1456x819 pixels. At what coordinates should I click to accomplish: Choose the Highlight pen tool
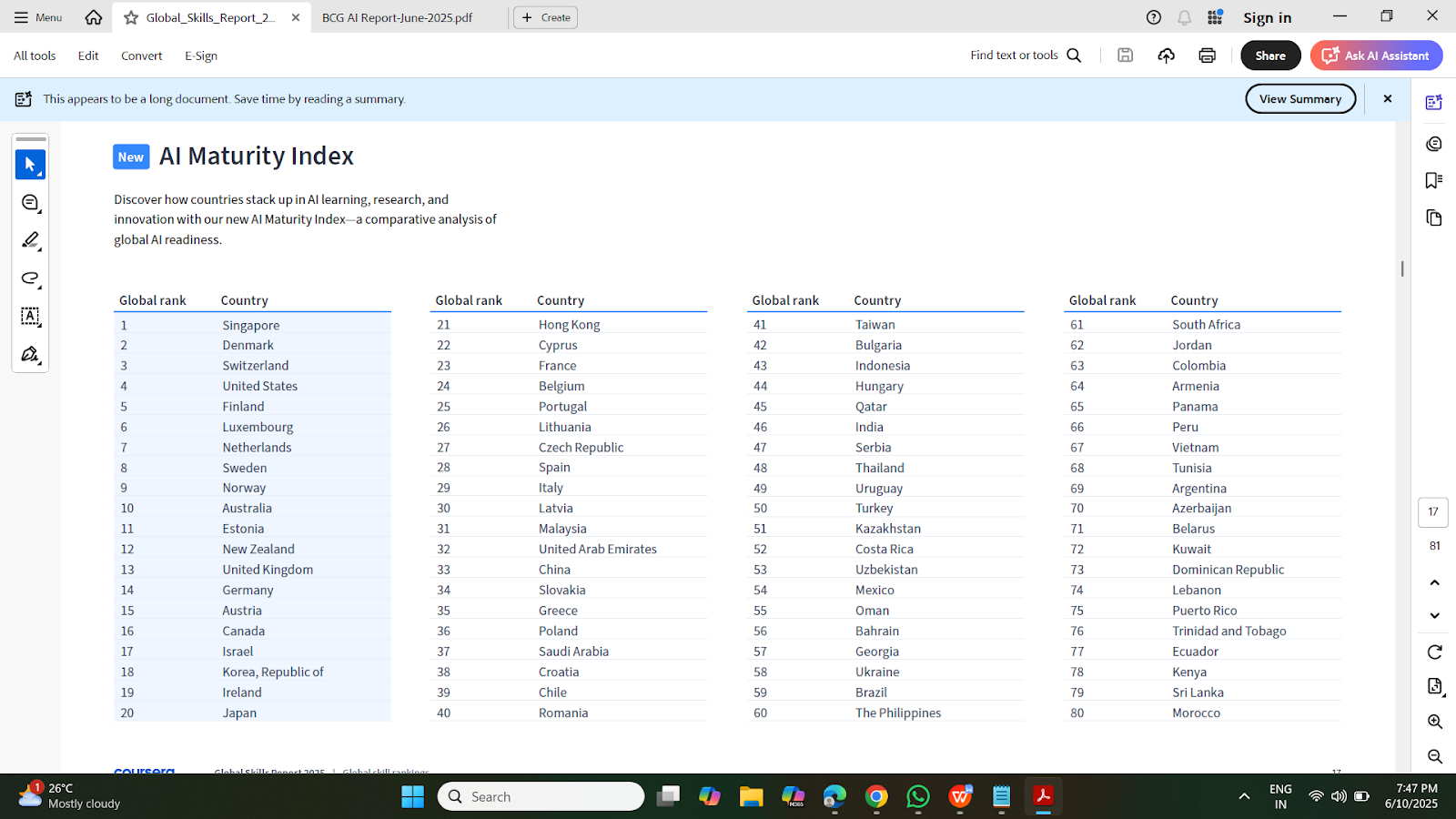tap(30, 240)
